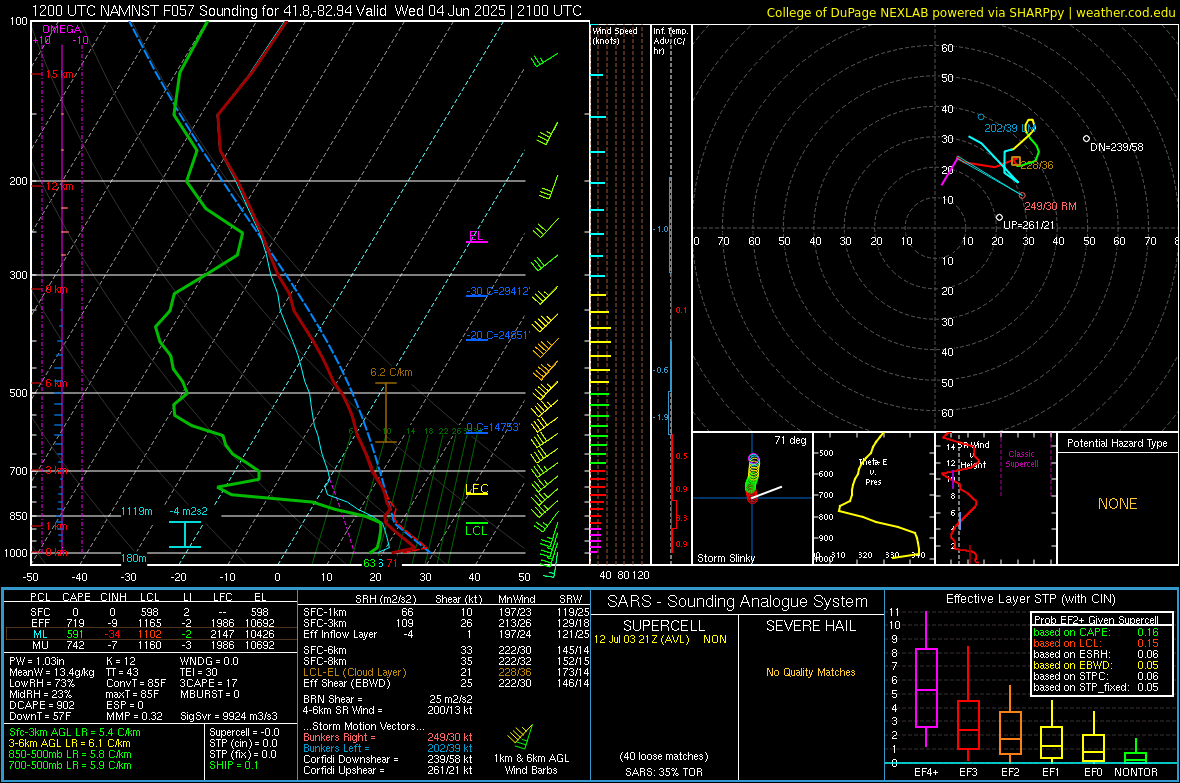Viewport: 1180px width, 783px height.
Task: Click the '-30 C=29412' height label
Action: [x=497, y=291]
